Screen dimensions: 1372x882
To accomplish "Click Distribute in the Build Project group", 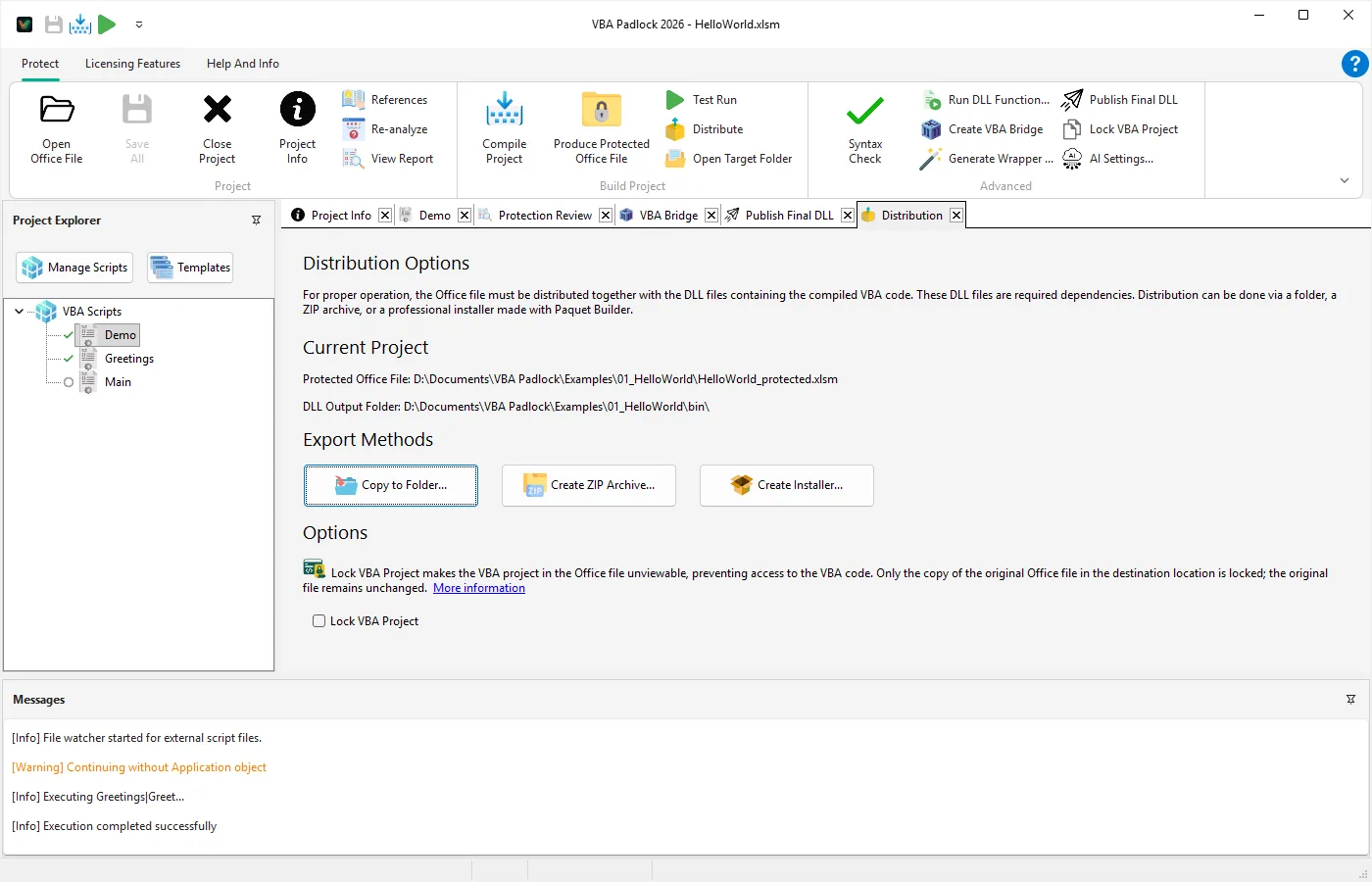I will click(704, 129).
